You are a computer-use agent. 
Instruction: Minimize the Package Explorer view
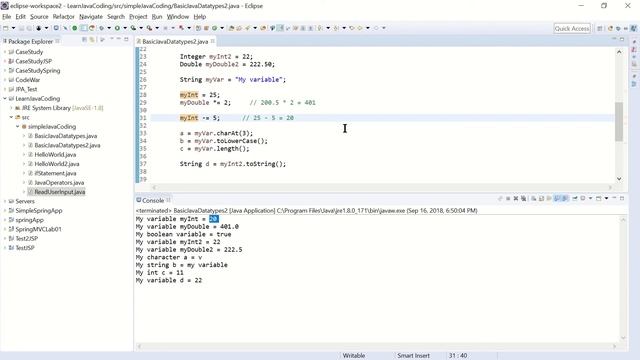click(x=119, y=39)
